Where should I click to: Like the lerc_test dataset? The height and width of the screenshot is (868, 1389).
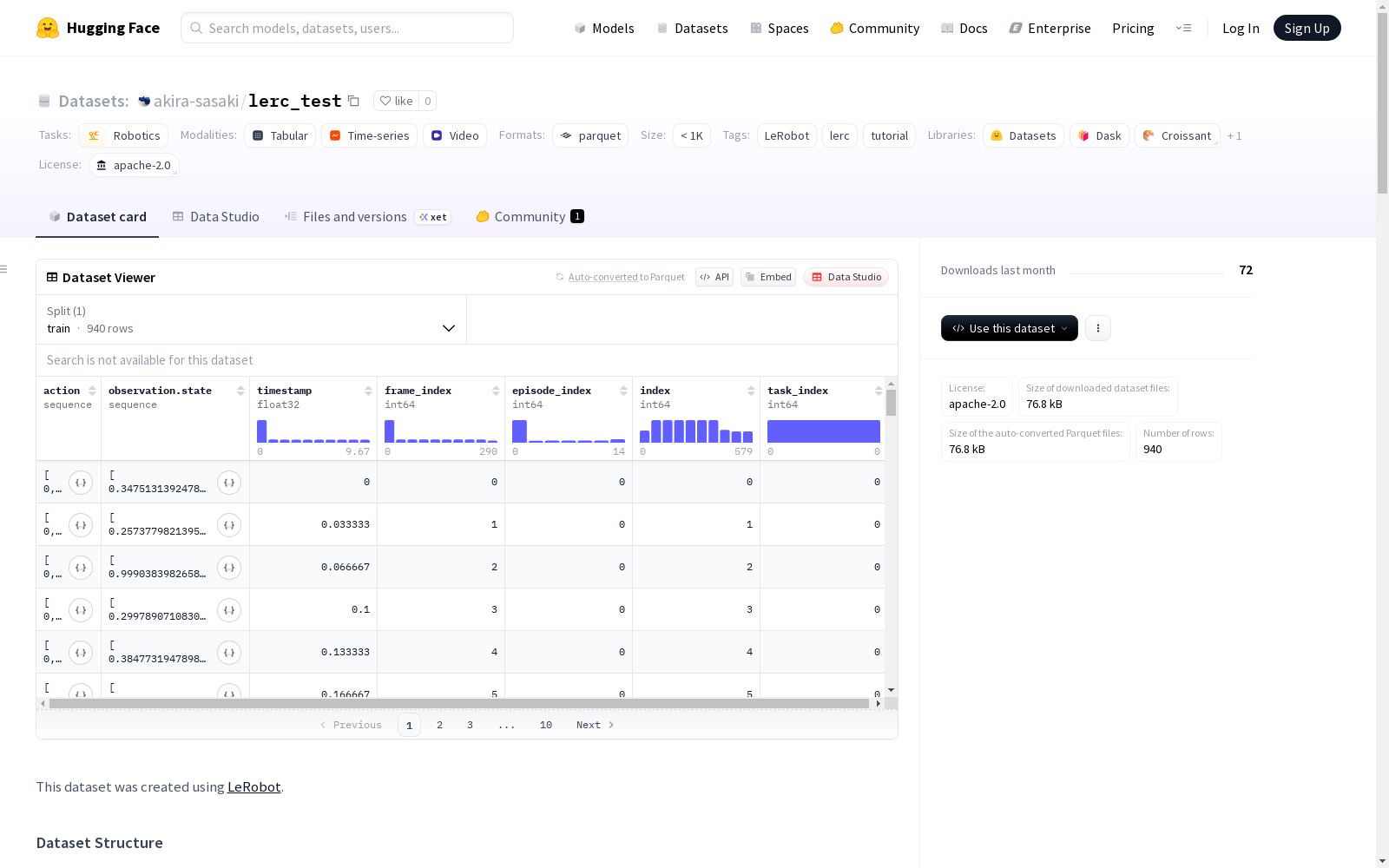(396, 101)
